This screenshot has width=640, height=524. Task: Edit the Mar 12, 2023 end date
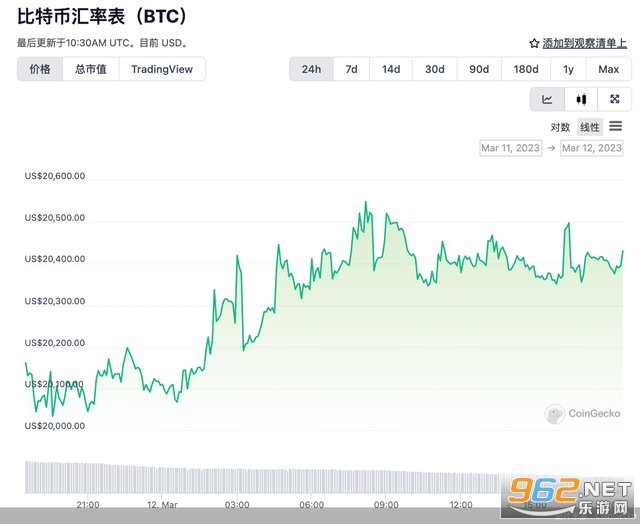click(591, 148)
